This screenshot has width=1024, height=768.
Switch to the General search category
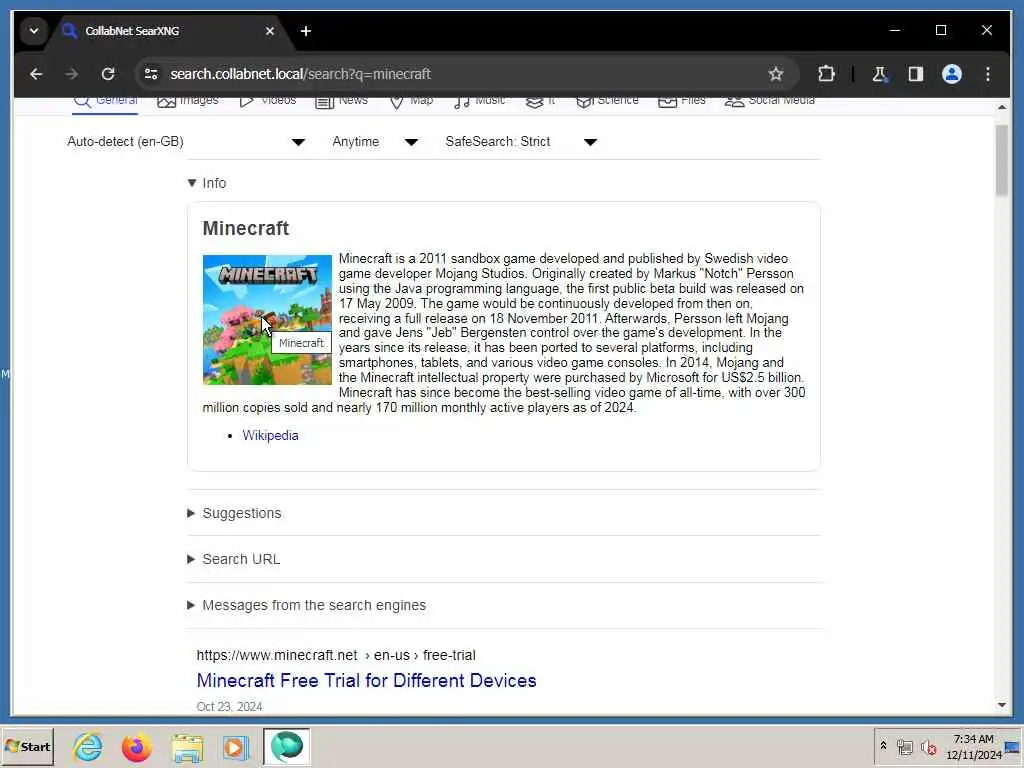tap(105, 101)
